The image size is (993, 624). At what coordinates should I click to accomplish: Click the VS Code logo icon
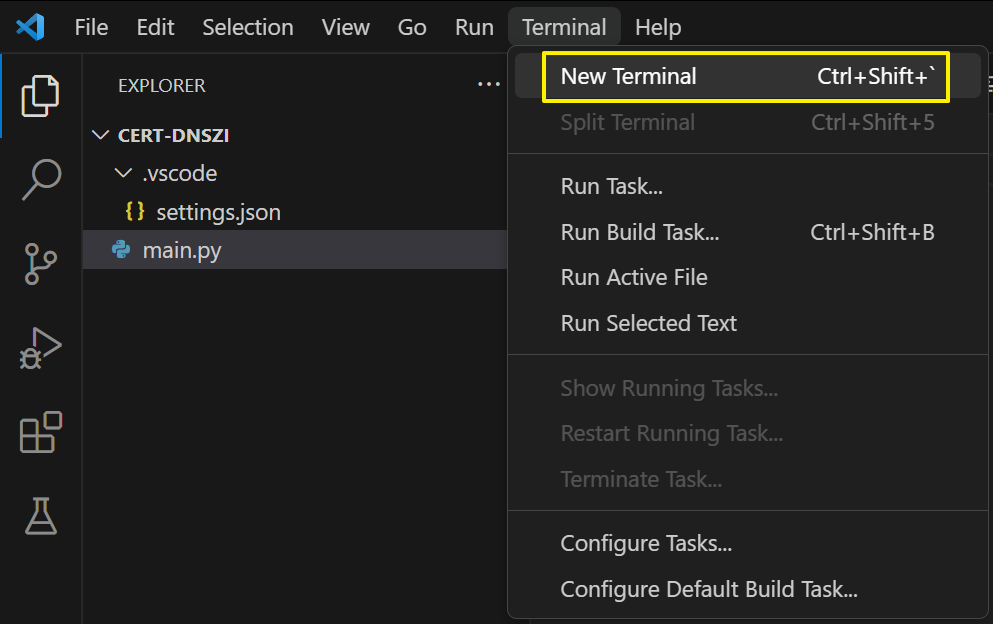click(x=30, y=27)
